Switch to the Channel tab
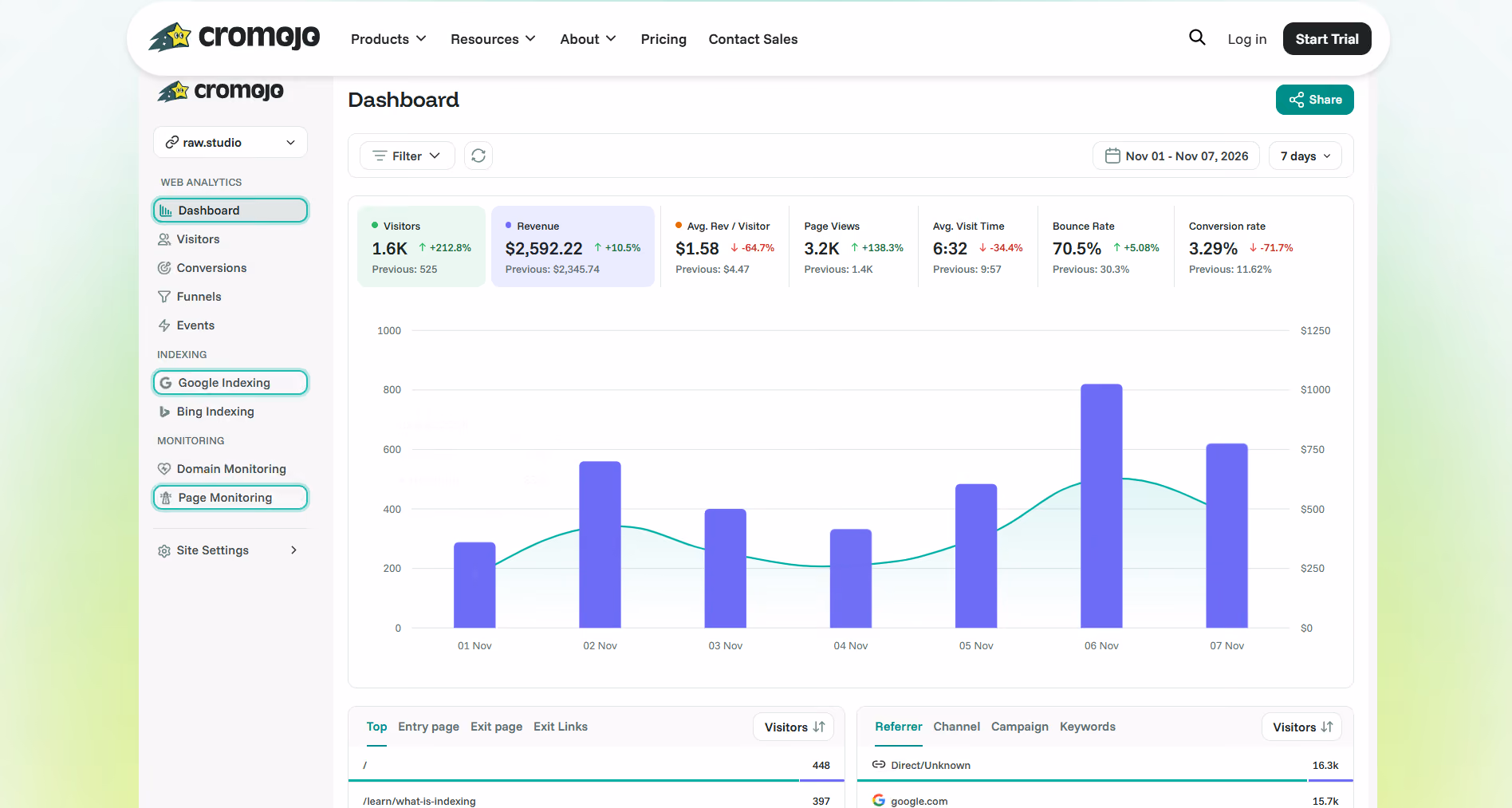 click(x=956, y=727)
